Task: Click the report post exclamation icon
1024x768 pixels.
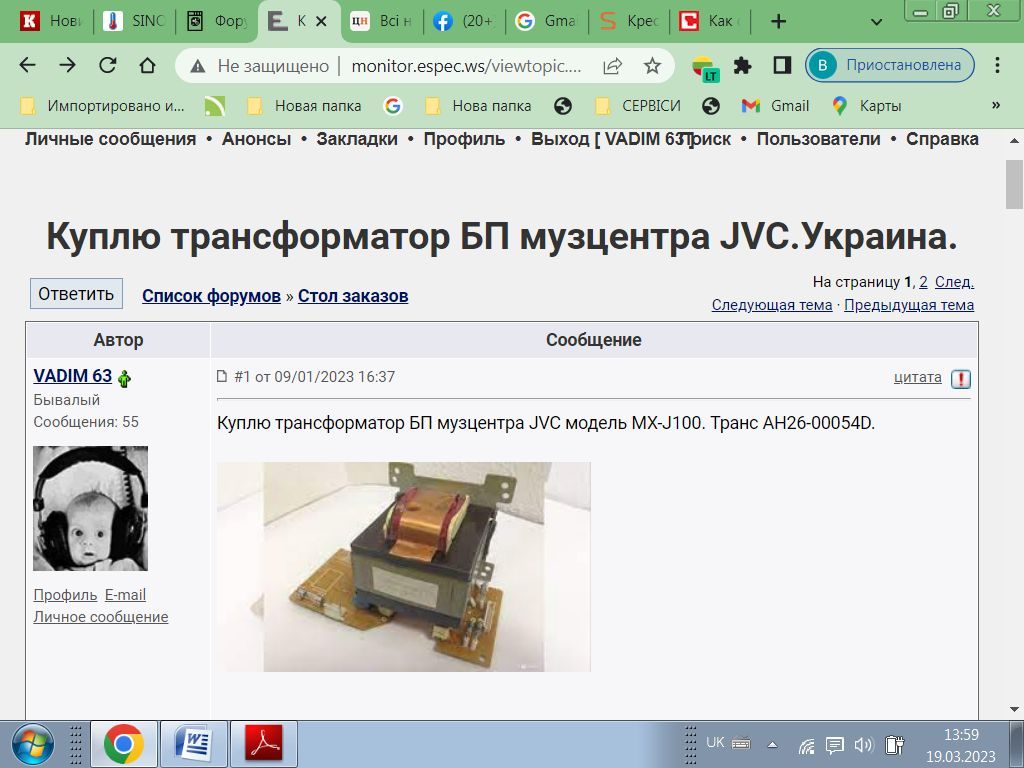Action: click(x=961, y=379)
